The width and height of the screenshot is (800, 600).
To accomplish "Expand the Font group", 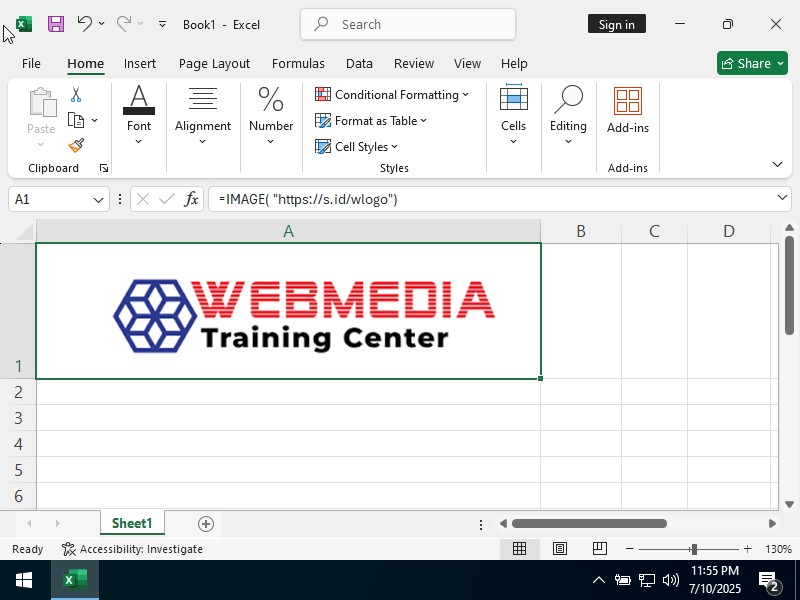I will (x=139, y=115).
